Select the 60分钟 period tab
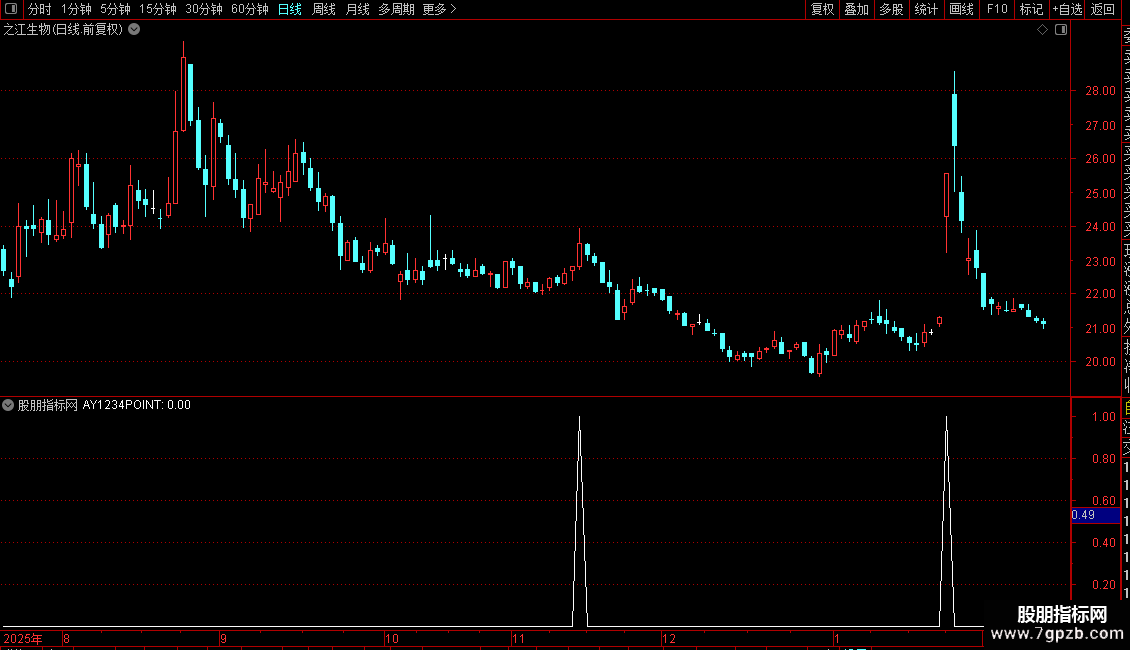Viewport: 1130px width, 650px height. 250,9
